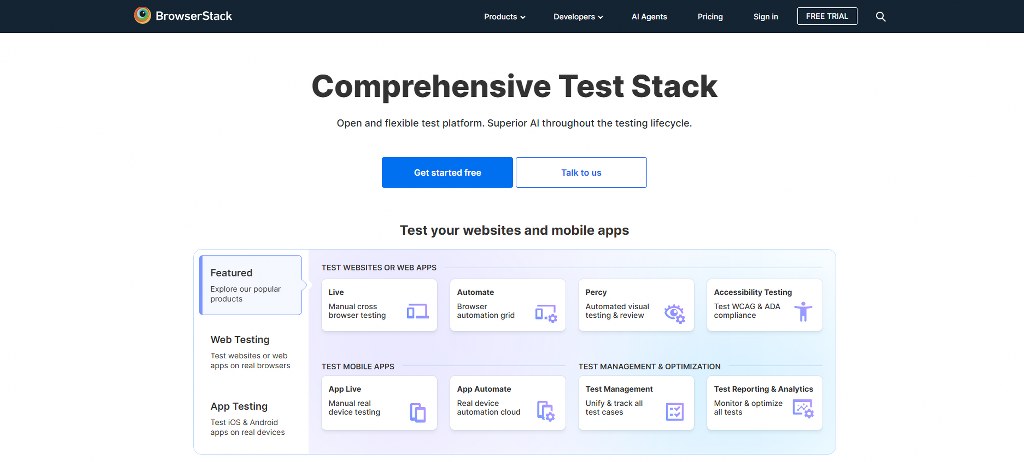
Task: Click the "TEST MOBILE APPS" label
Action: (x=358, y=367)
